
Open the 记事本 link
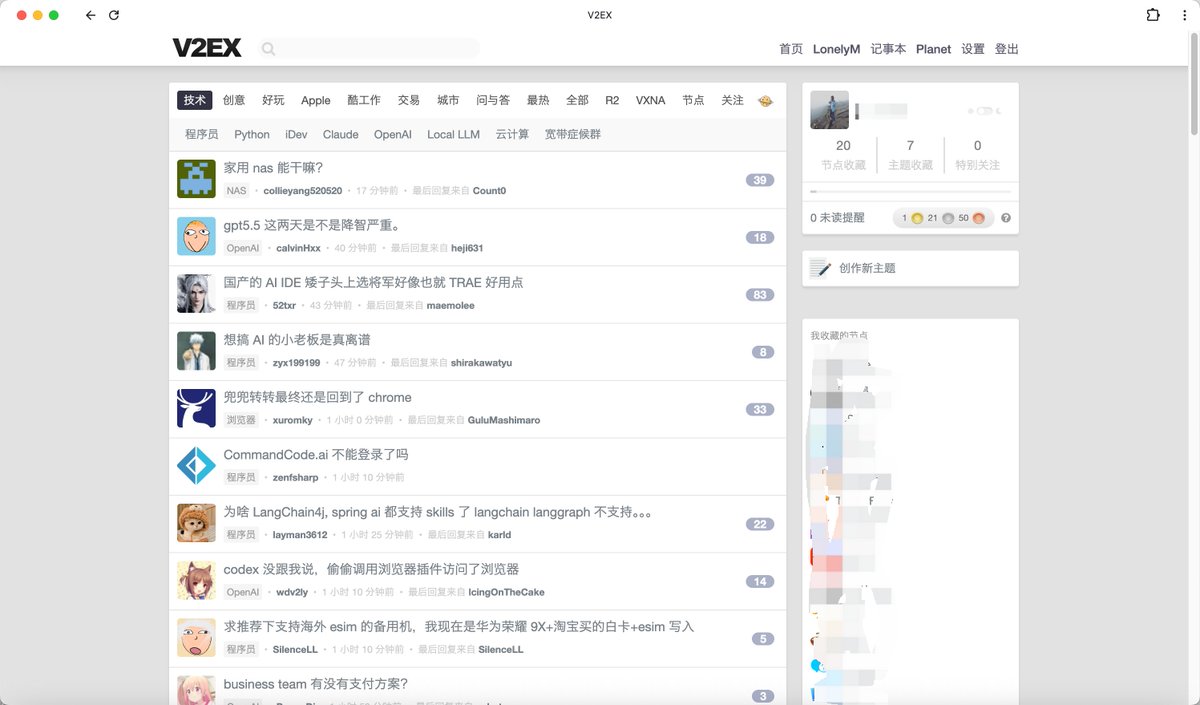pyautogui.click(x=888, y=49)
